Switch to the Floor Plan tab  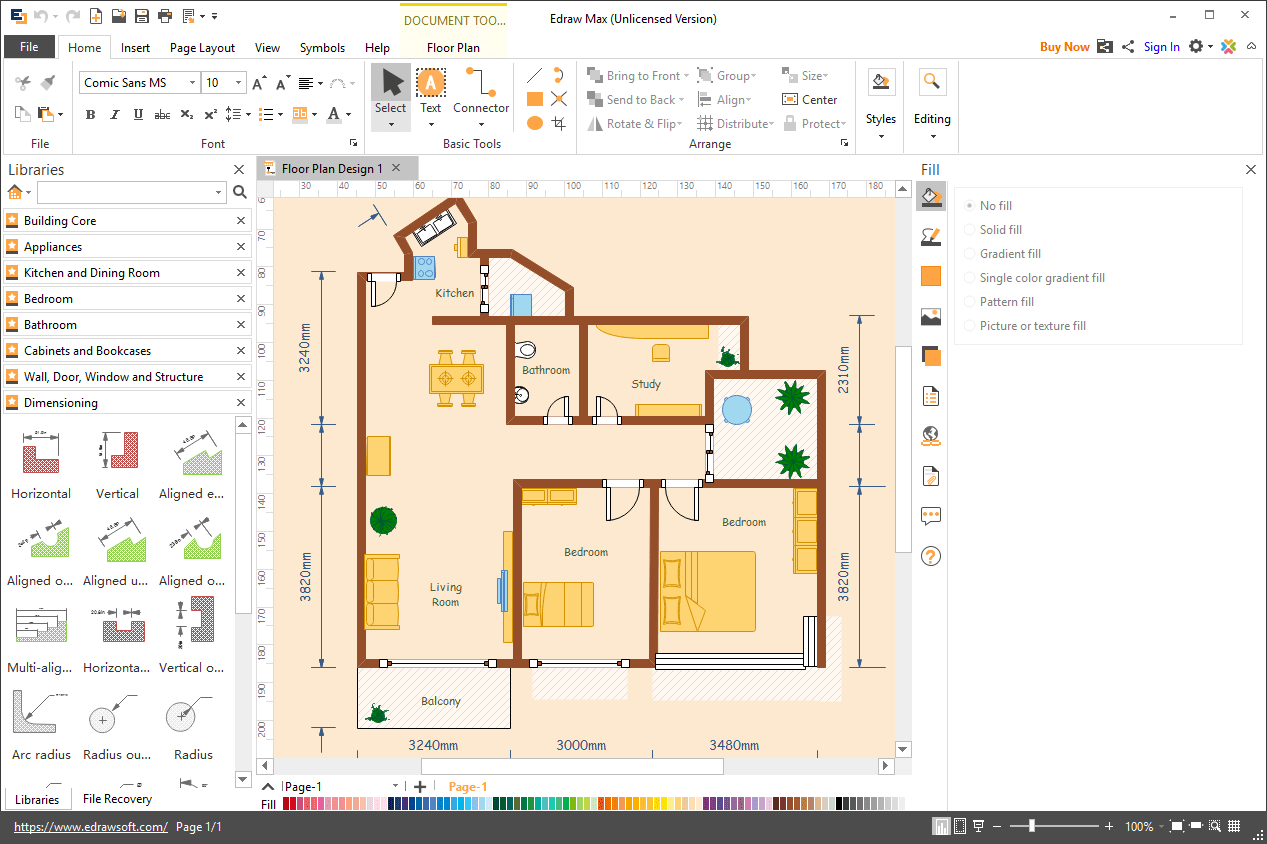453,47
